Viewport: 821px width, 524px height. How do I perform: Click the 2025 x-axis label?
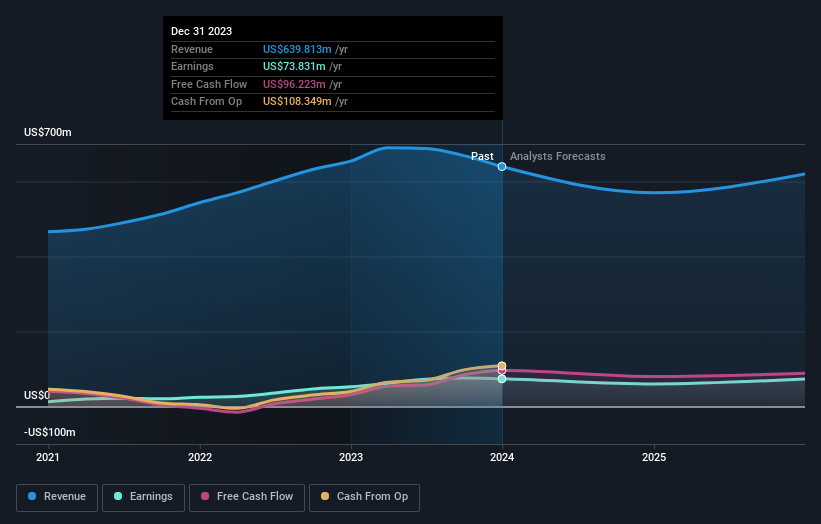(654, 458)
